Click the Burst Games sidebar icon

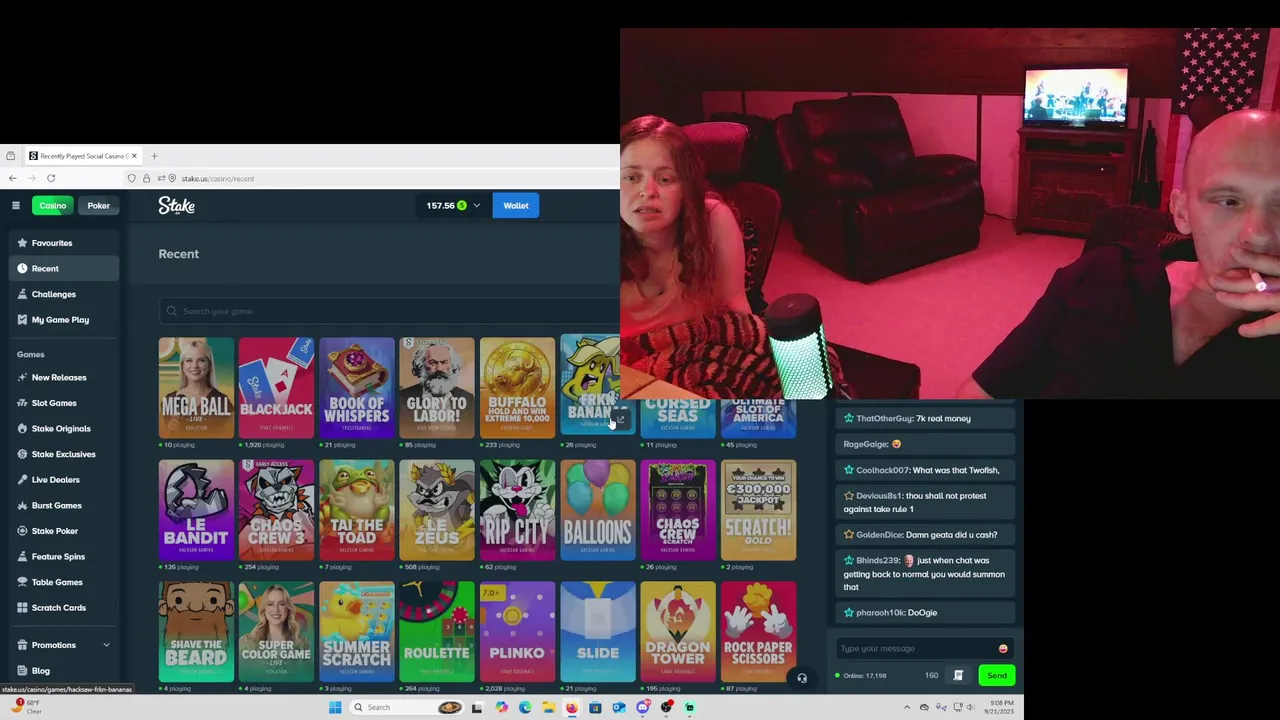(x=22, y=506)
